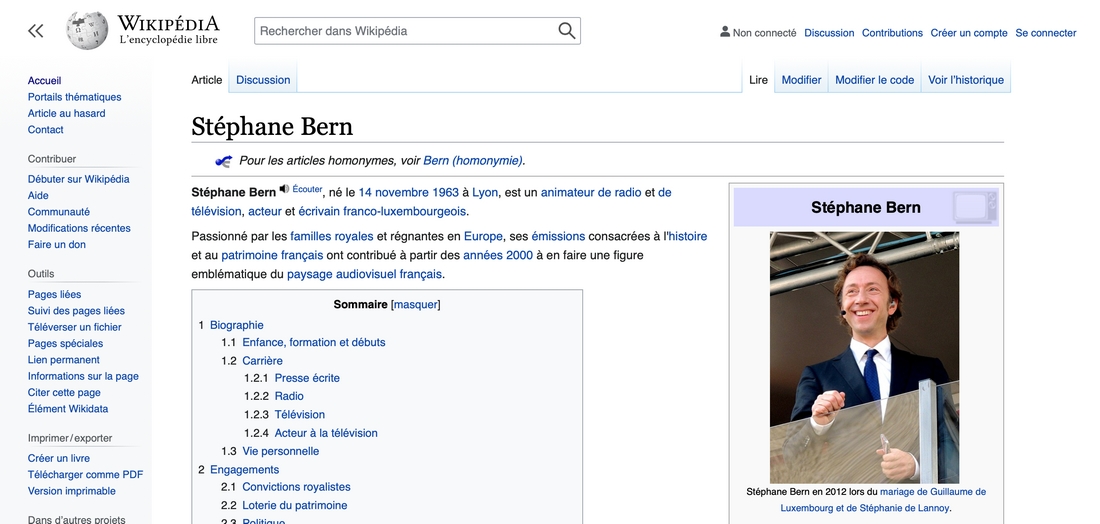Screen dimensions: 1100x524
Task: Click the Écouter pronunciation link
Action: tap(307, 189)
